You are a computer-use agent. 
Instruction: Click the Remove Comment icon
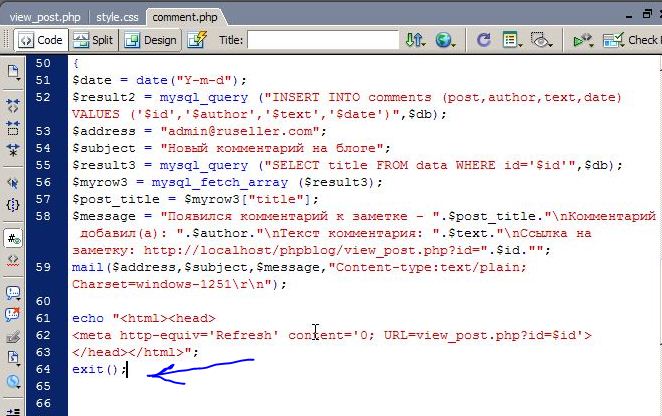coord(13,315)
